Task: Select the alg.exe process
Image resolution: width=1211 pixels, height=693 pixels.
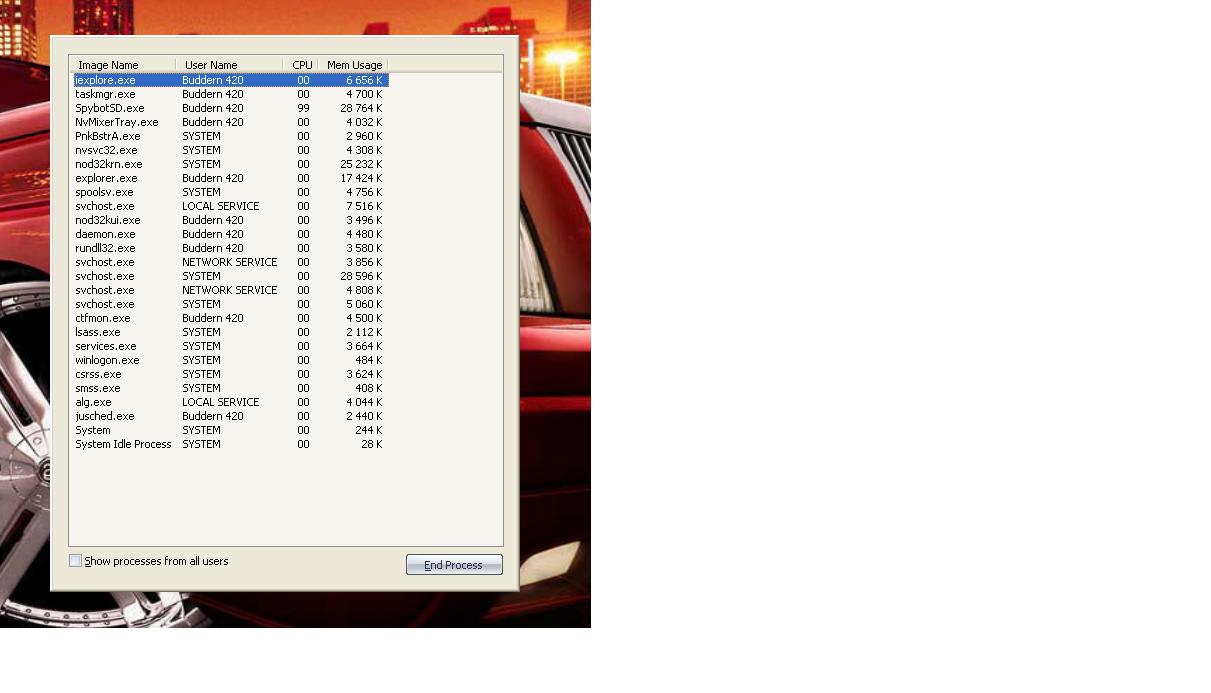Action: [230, 402]
